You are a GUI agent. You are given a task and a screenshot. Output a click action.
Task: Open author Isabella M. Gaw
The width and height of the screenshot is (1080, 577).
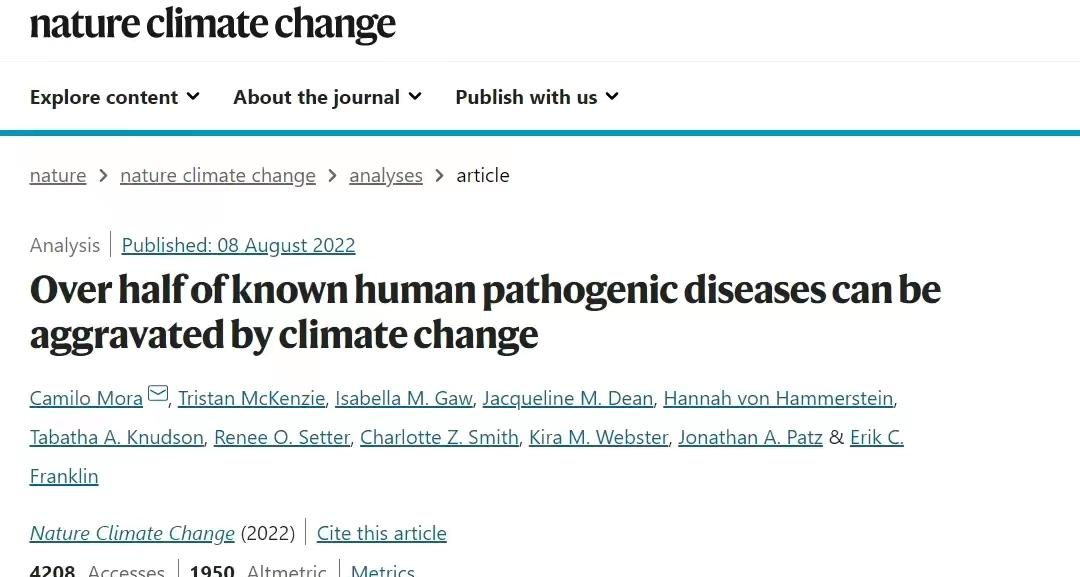pos(404,398)
